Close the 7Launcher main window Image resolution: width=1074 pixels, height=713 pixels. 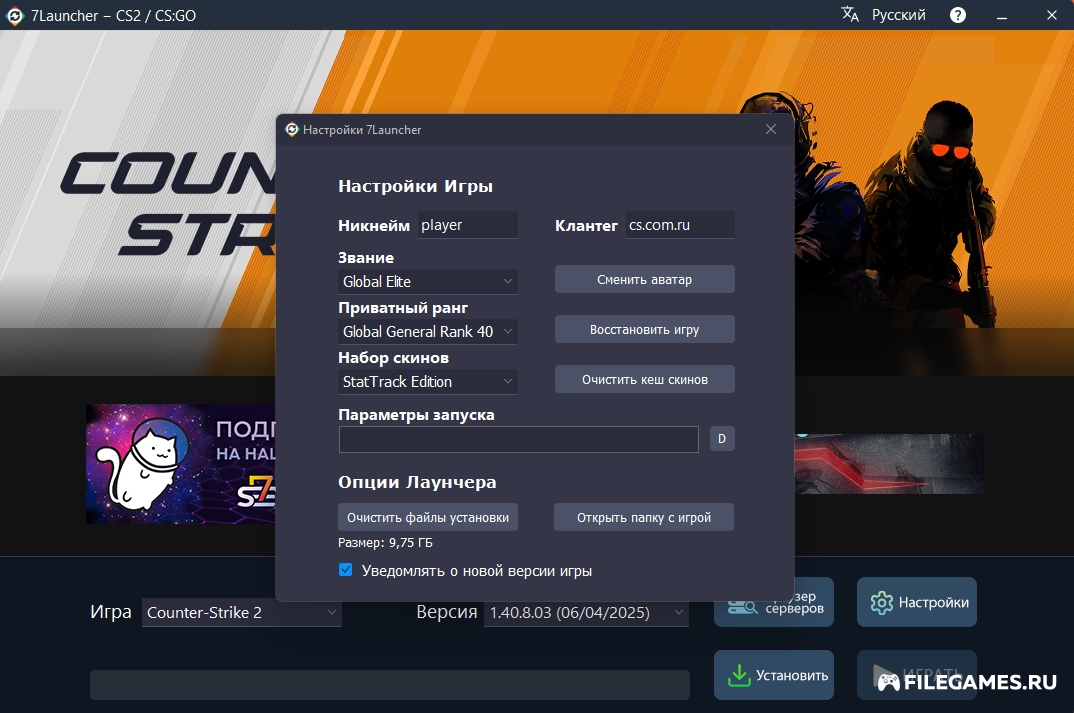pos(1052,15)
